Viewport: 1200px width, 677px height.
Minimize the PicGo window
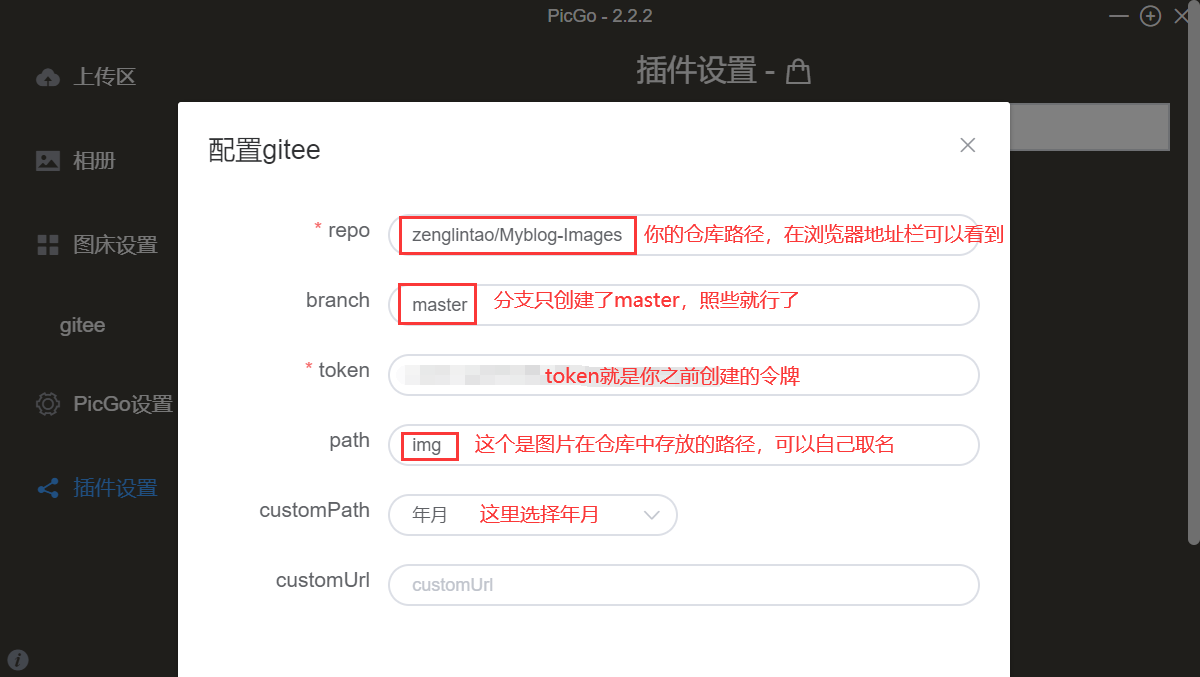(x=1120, y=16)
